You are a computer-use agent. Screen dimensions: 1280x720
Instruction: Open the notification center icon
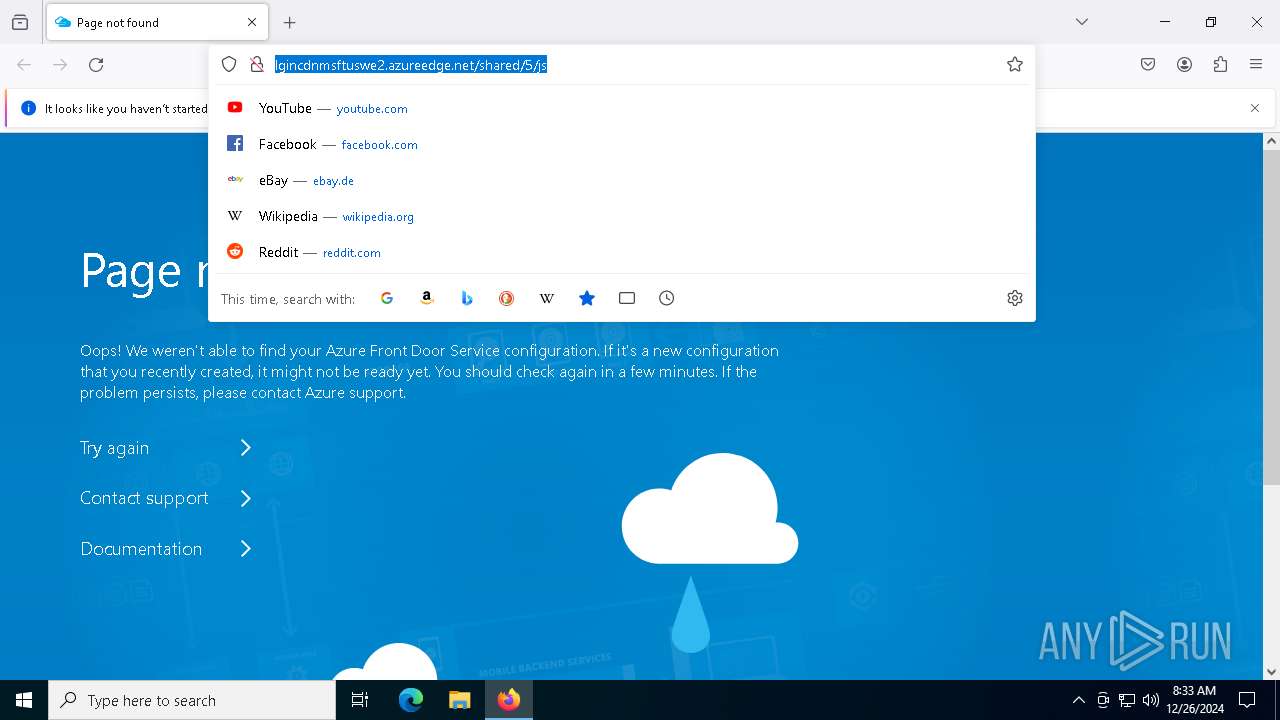[1247, 700]
